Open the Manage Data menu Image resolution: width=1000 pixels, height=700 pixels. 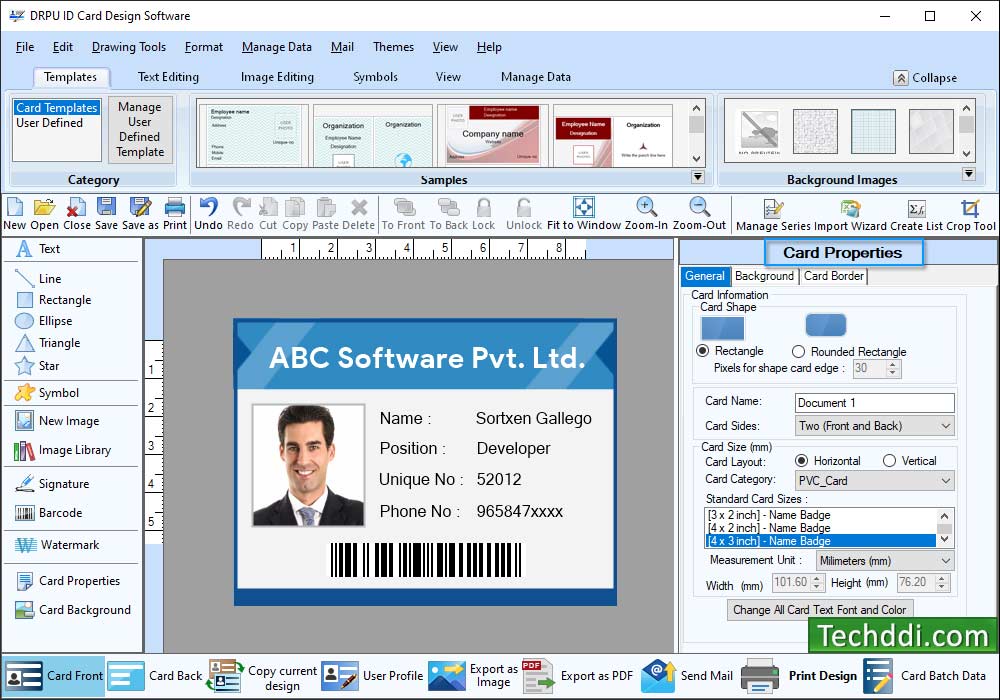tap(277, 47)
